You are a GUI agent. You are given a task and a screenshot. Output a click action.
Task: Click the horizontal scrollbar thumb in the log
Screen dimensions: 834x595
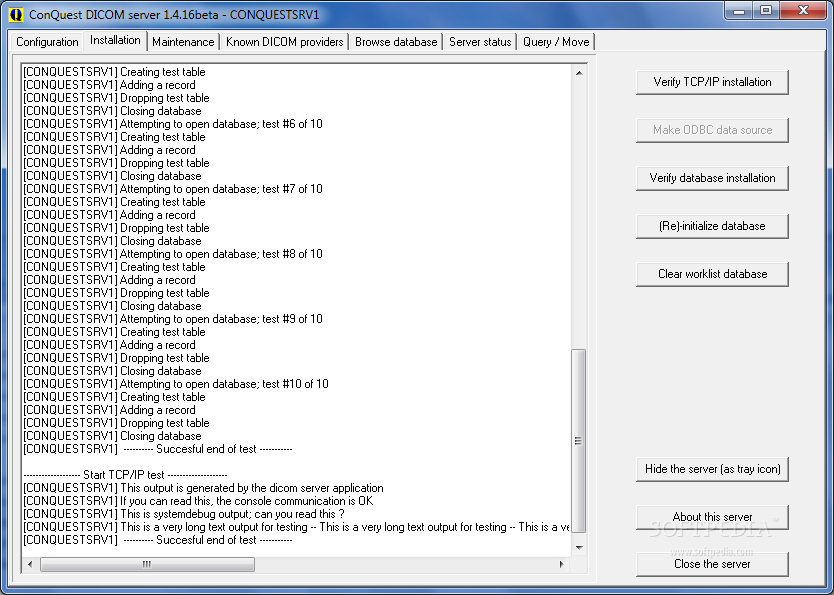147,564
